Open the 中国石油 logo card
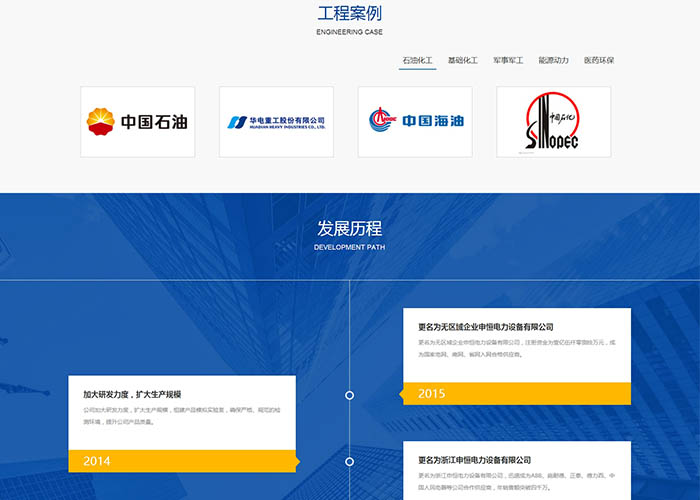 pos(138,122)
